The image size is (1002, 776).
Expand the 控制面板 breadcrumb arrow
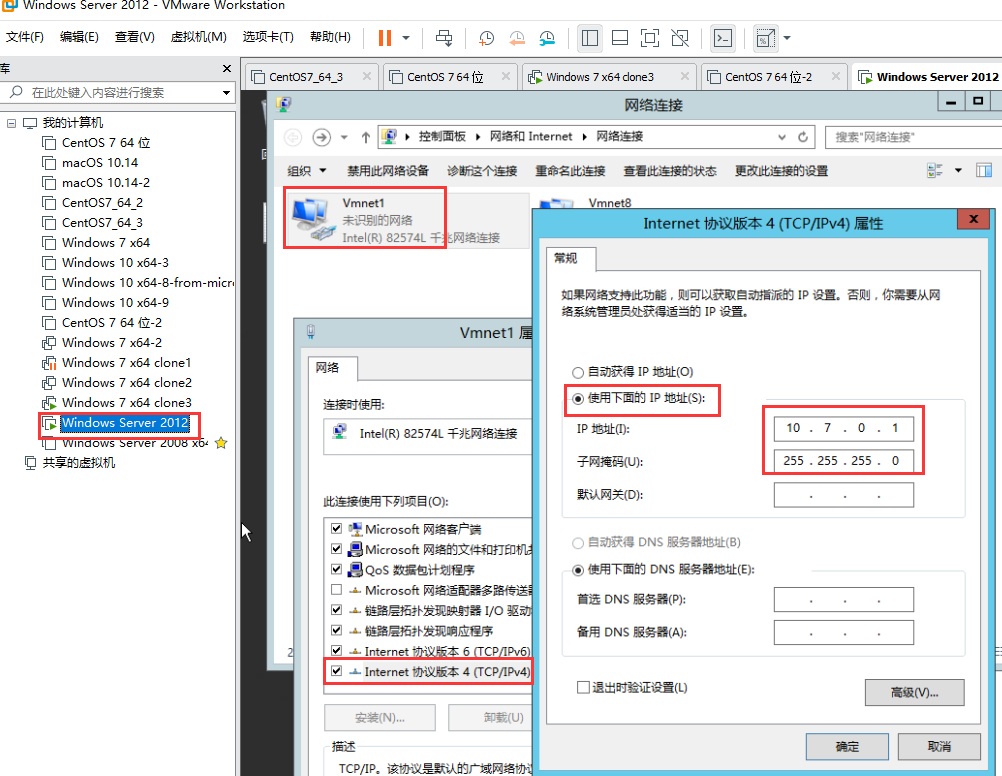tap(478, 137)
